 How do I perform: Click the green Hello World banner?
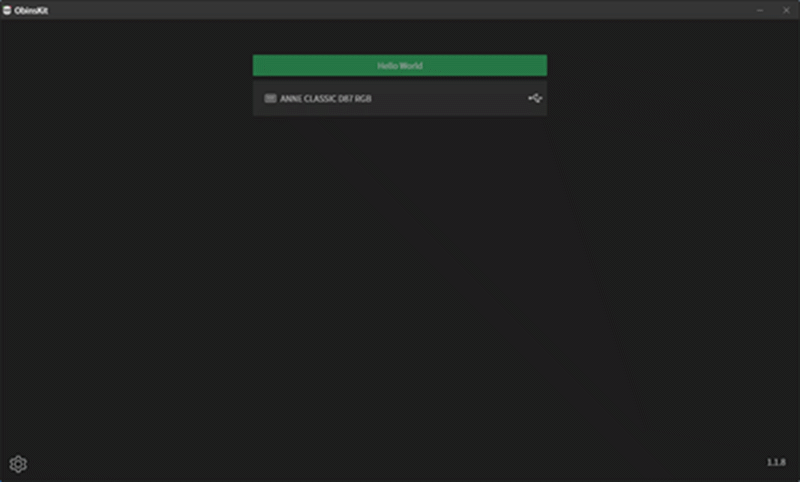(x=399, y=65)
